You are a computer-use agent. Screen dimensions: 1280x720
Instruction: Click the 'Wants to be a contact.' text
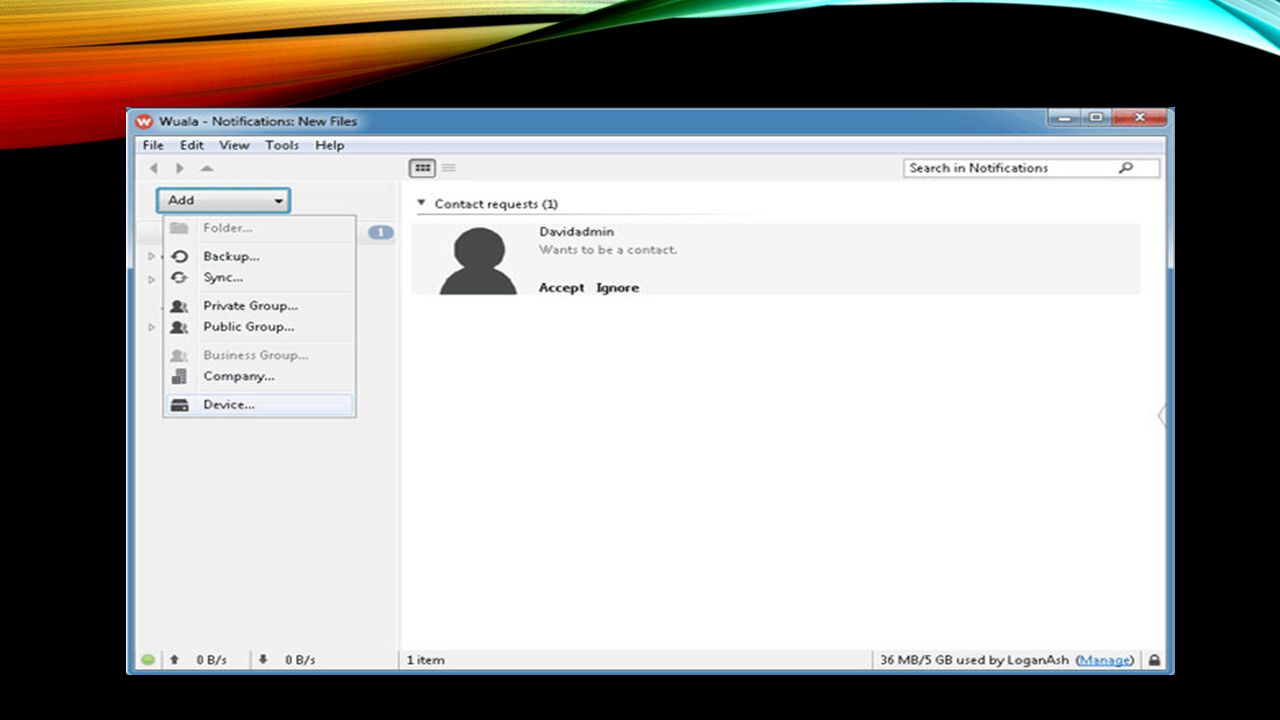click(x=608, y=250)
